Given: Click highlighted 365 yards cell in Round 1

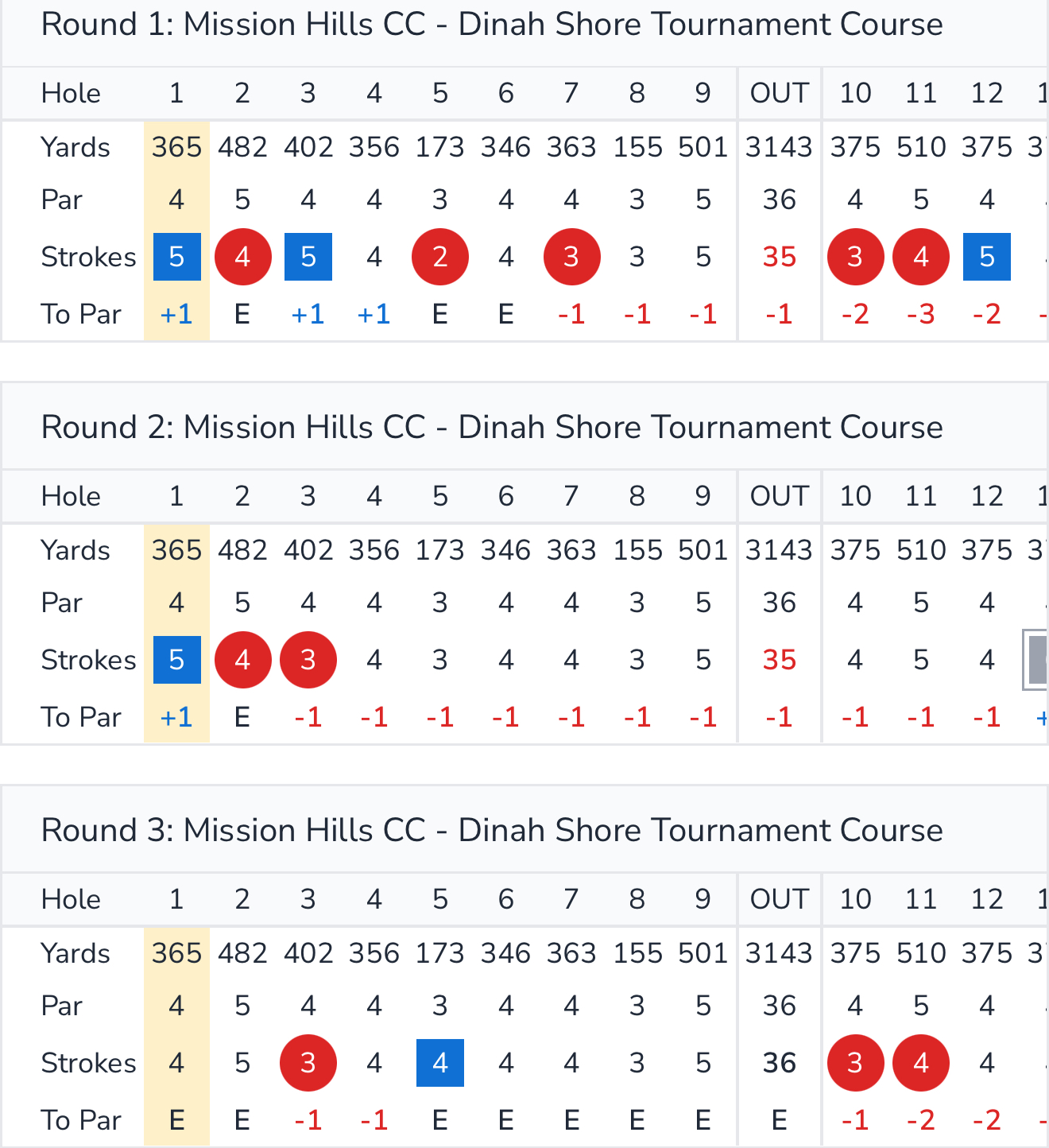Looking at the screenshot, I should (x=177, y=147).
